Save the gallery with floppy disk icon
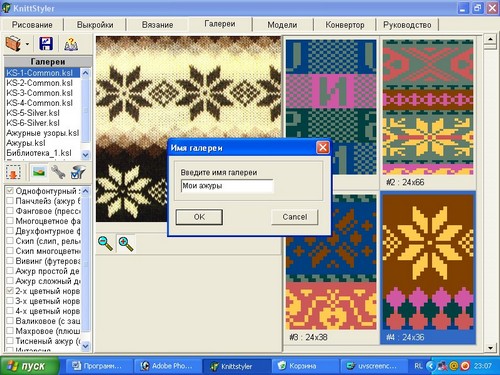This screenshot has width=500, height=375. pyautogui.click(x=46, y=44)
